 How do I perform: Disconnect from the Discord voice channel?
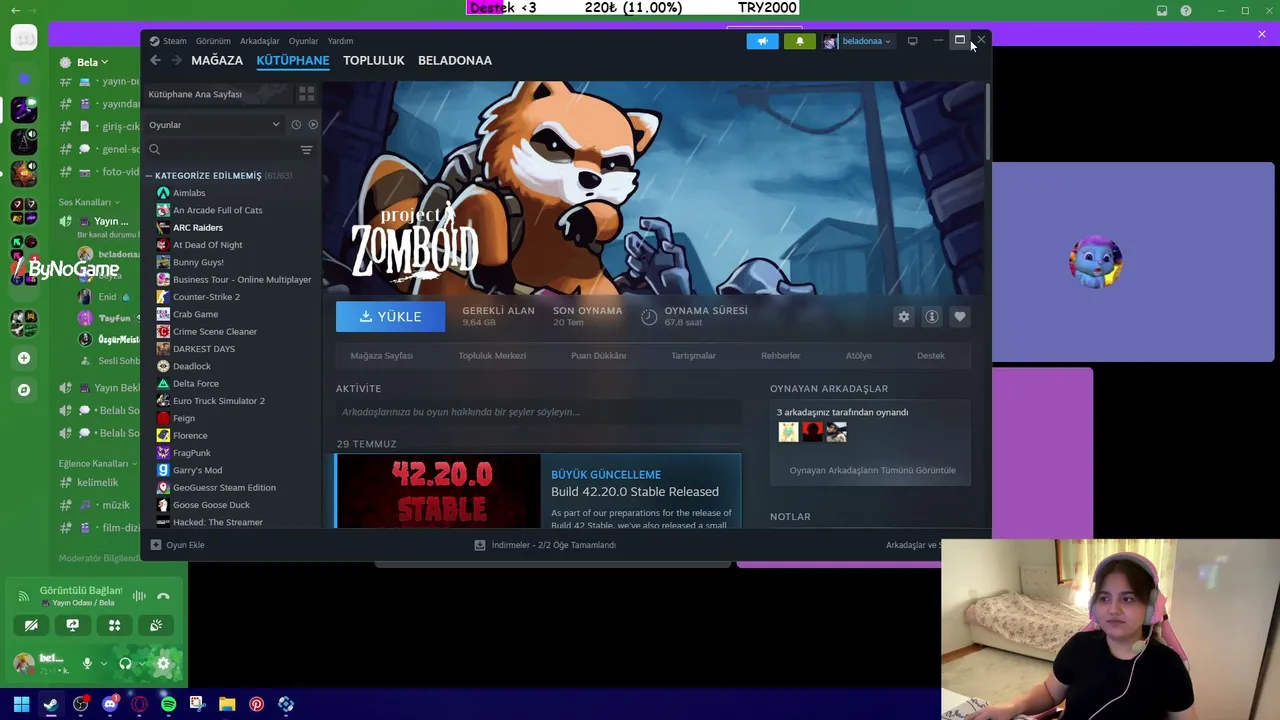coord(163,596)
